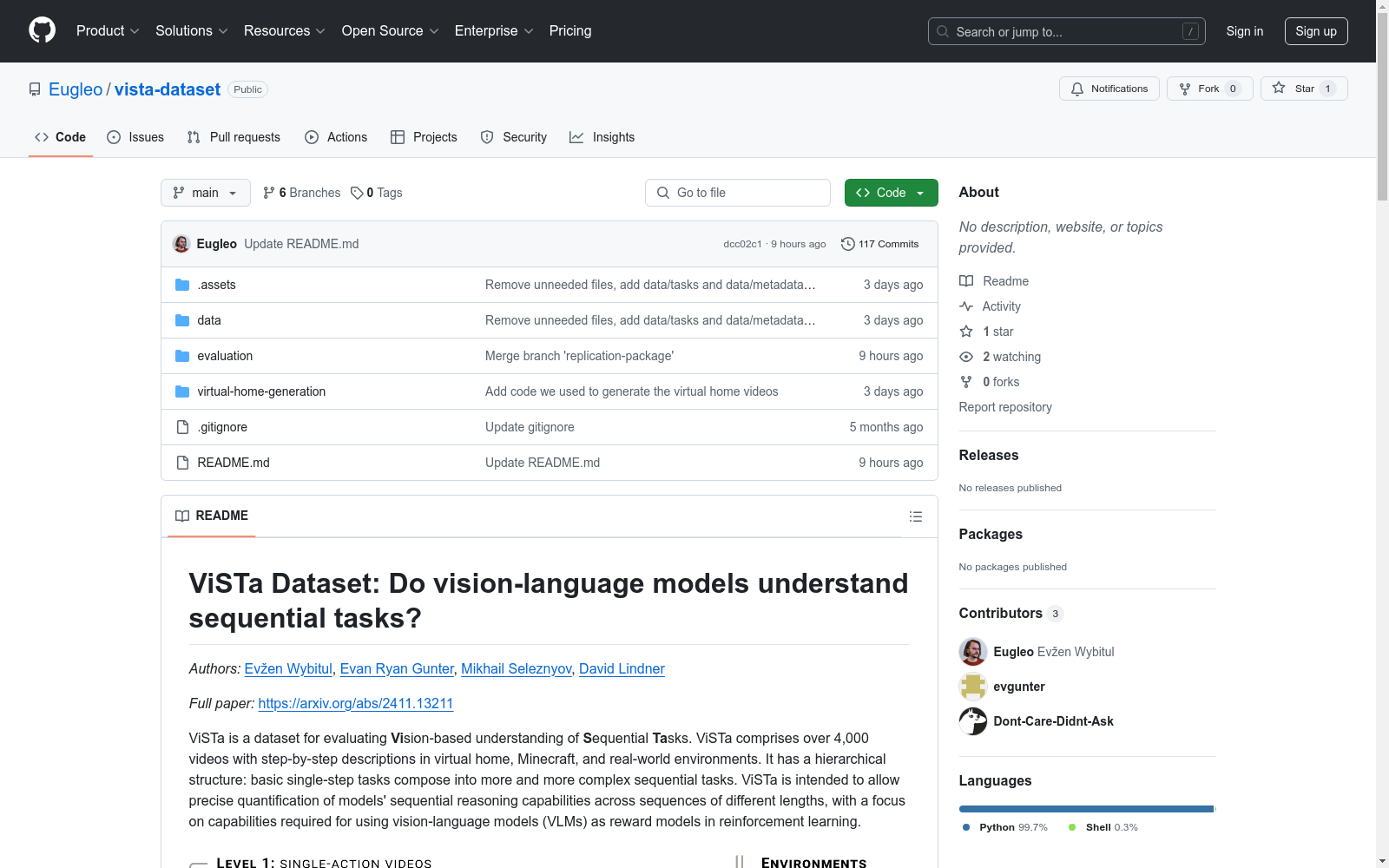Click the bell icon in Notifications button
The height and width of the screenshot is (868, 1389).
1077,89
